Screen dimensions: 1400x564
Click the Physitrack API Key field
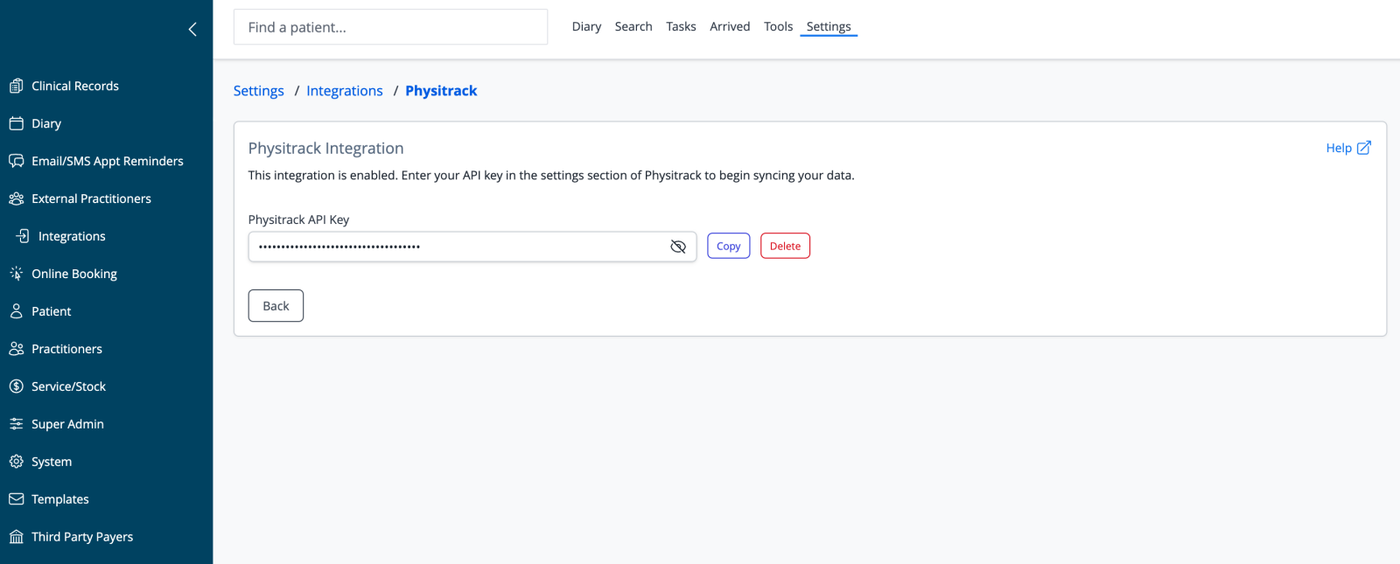tap(472, 246)
